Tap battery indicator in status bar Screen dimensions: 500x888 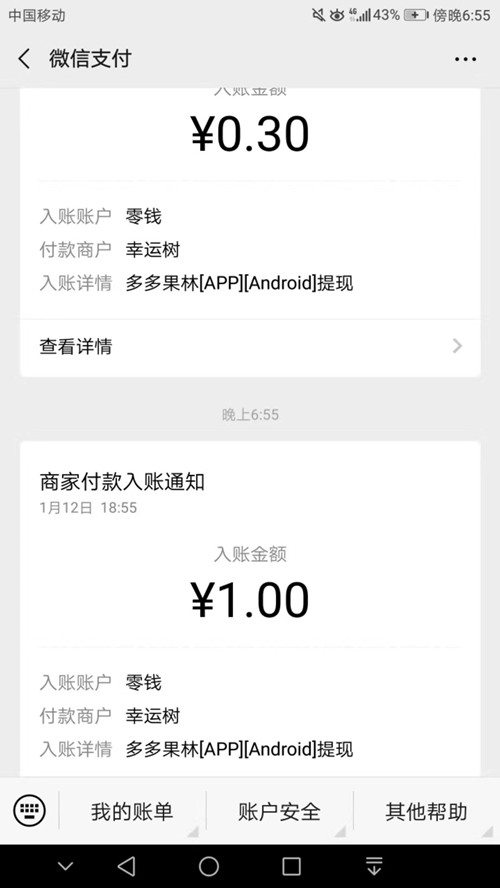pyautogui.click(x=416, y=15)
